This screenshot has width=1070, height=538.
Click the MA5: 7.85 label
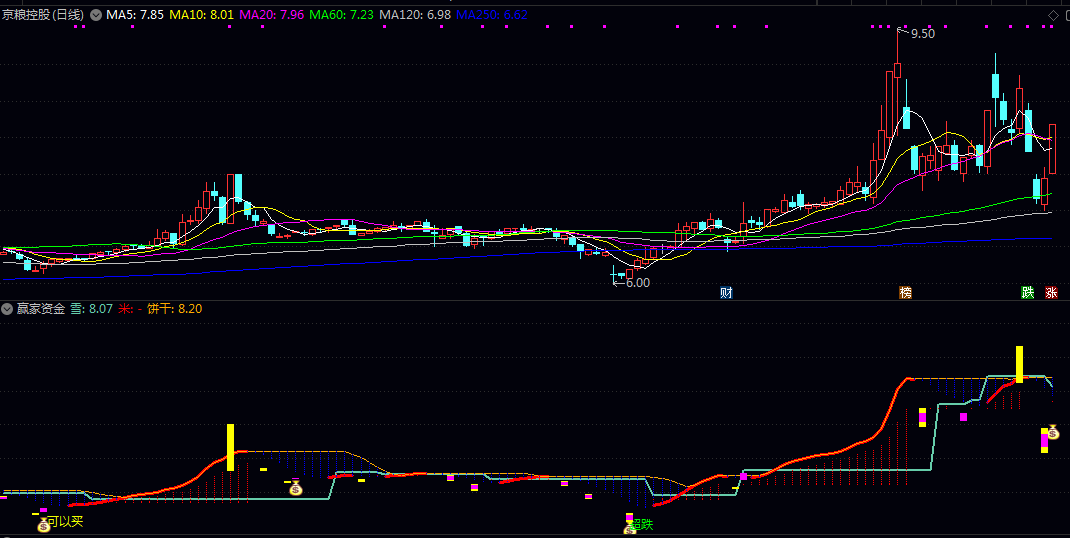point(135,15)
